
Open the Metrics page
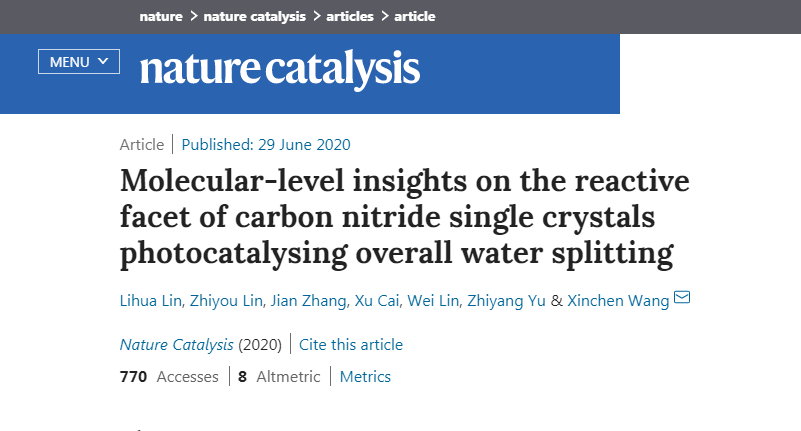pos(365,377)
